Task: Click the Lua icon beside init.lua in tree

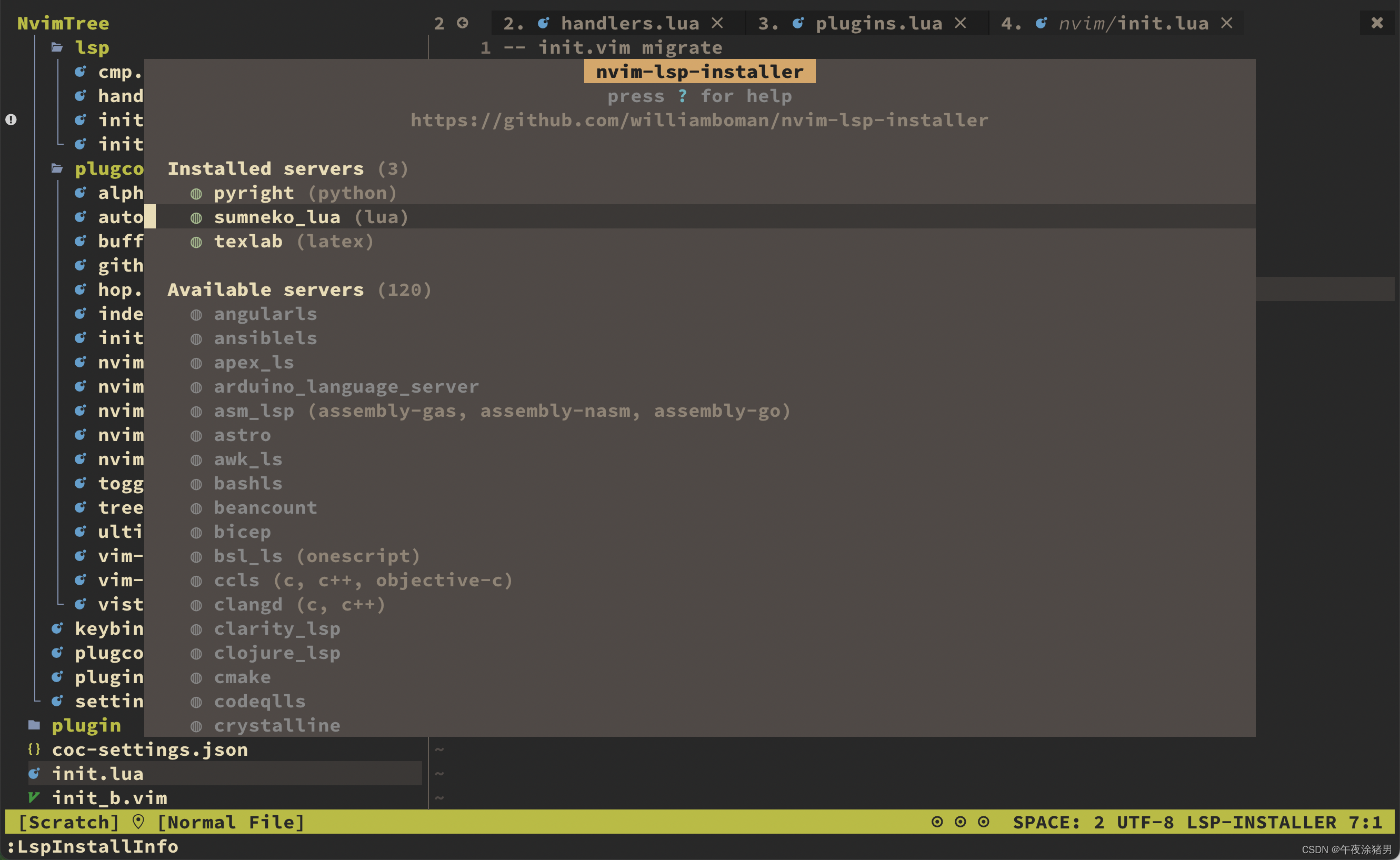Action: coord(34,774)
